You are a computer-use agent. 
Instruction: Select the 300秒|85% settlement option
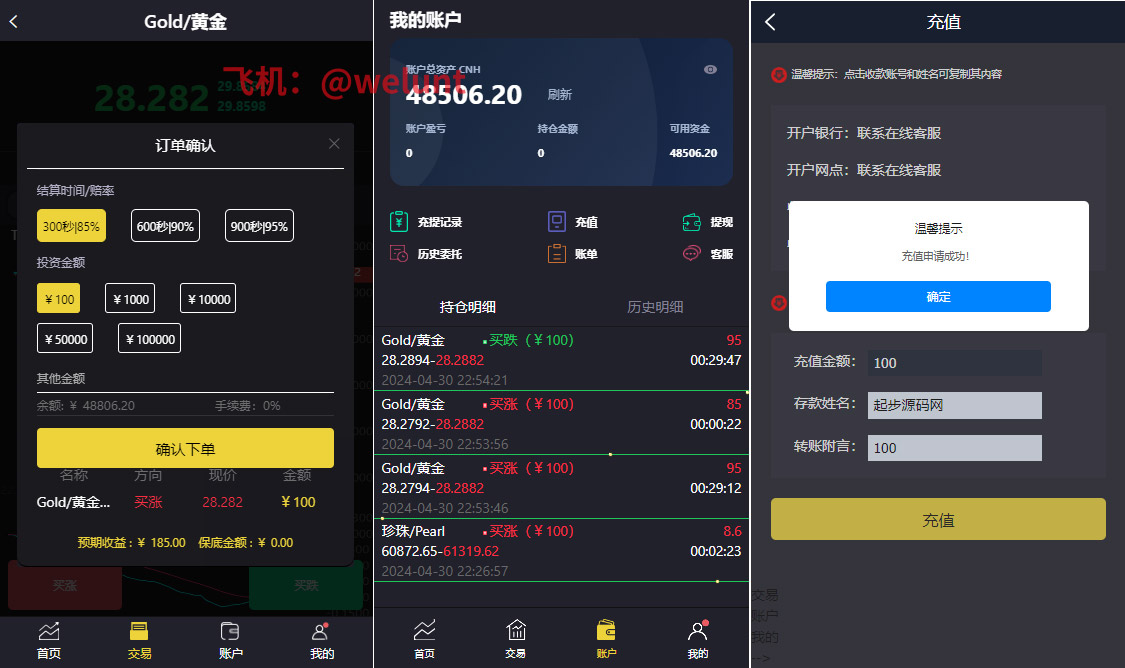point(71,226)
